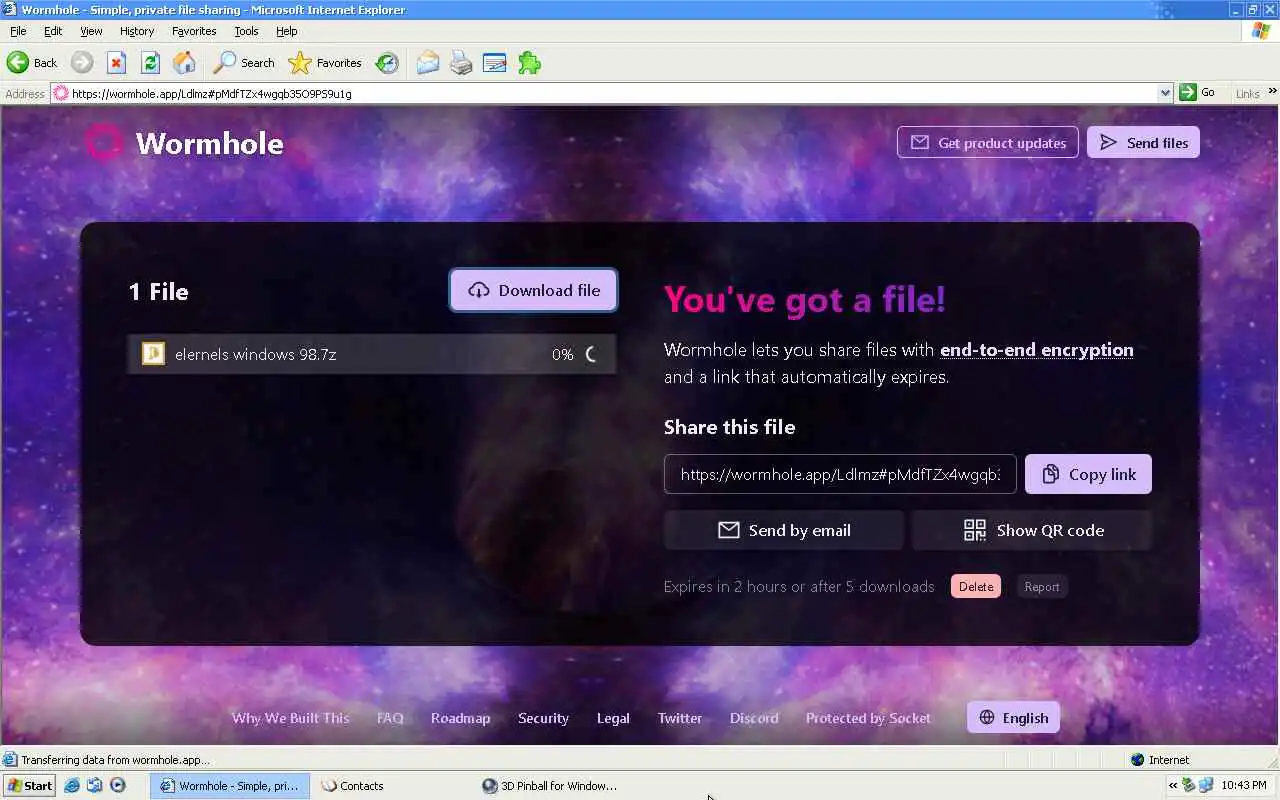Image resolution: width=1280 pixels, height=800 pixels.
Task: Open Protected by Socket link
Action: click(868, 718)
